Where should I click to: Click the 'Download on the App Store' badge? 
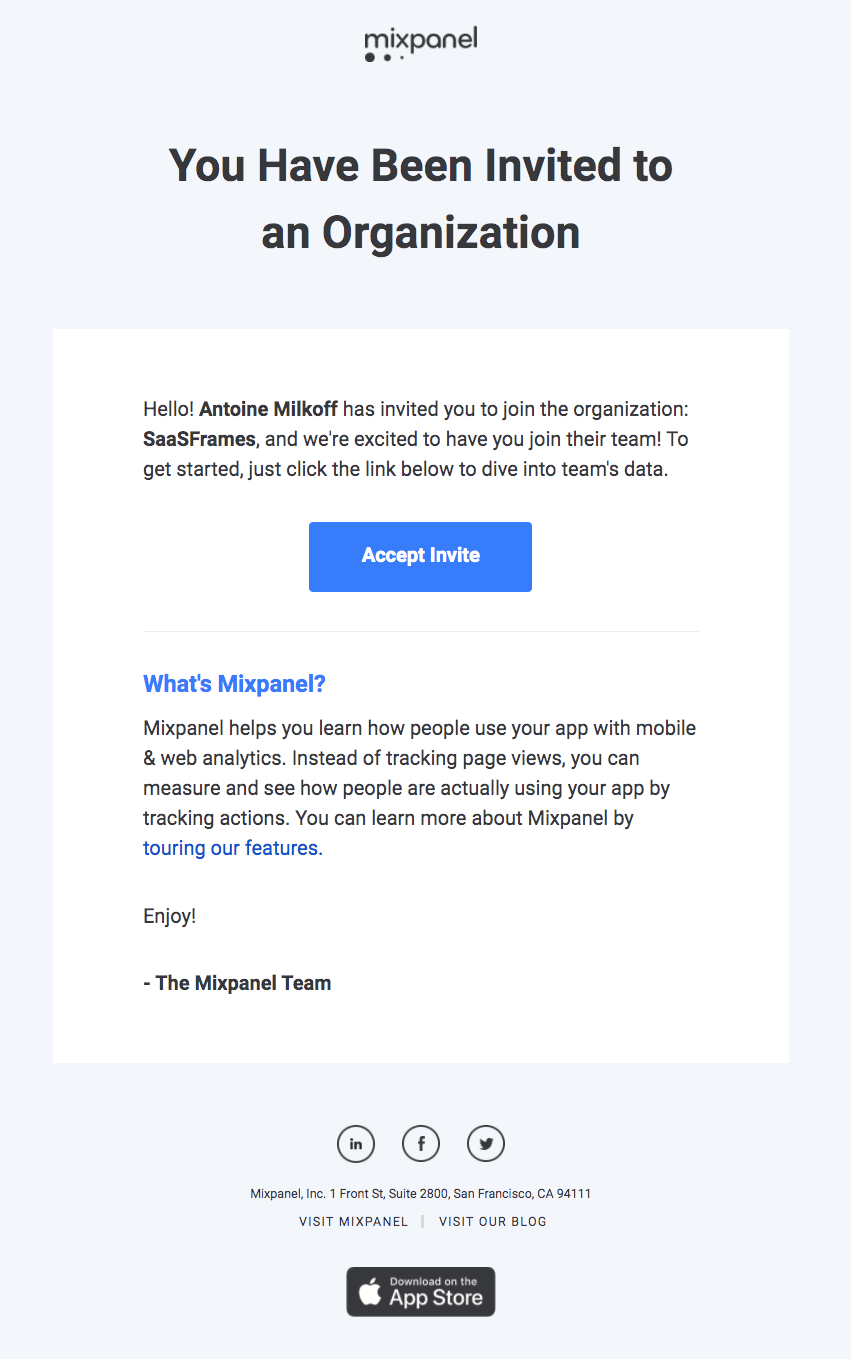pos(420,1291)
